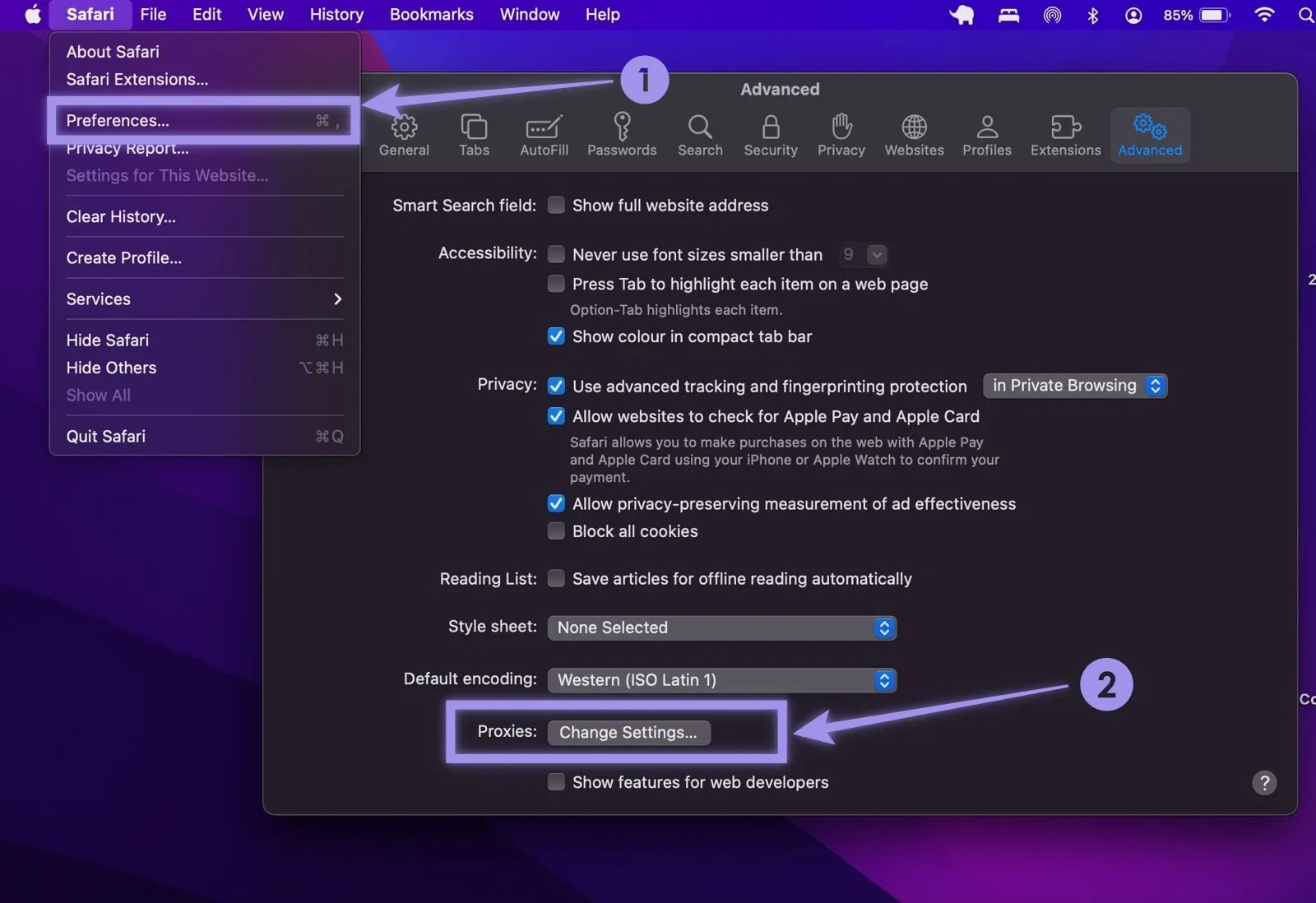This screenshot has height=903, width=1316.
Task: Open the General preferences pane
Action: [404, 136]
